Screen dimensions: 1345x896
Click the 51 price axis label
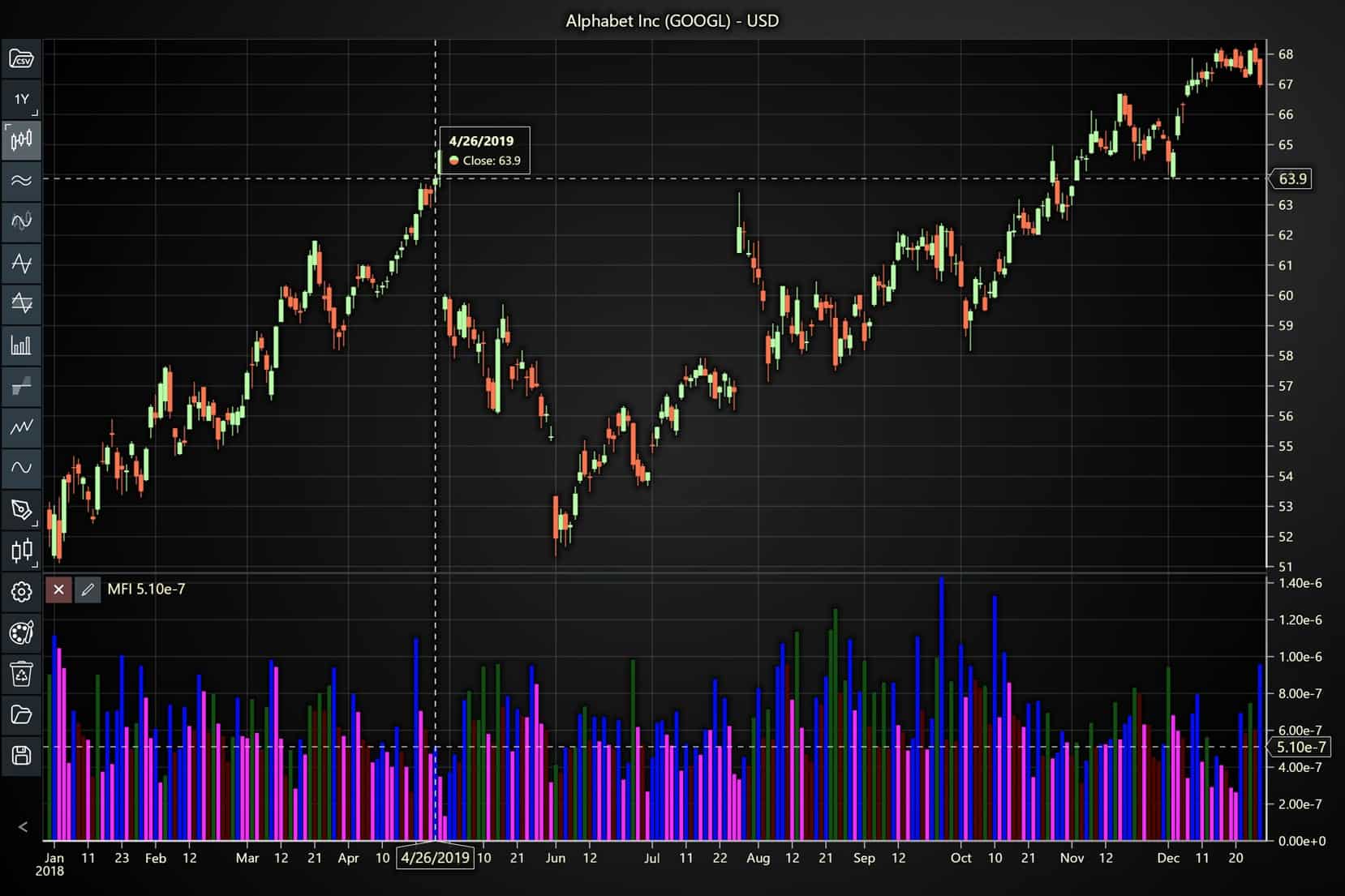pos(1286,567)
